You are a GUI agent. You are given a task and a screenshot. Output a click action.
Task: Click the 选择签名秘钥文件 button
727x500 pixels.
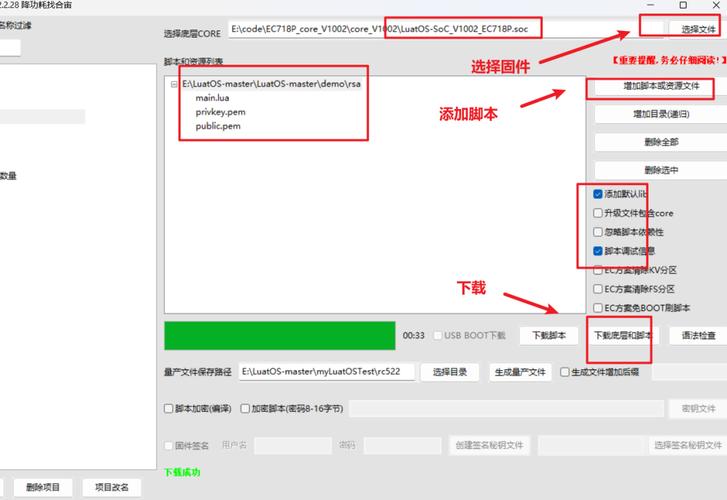[688, 446]
